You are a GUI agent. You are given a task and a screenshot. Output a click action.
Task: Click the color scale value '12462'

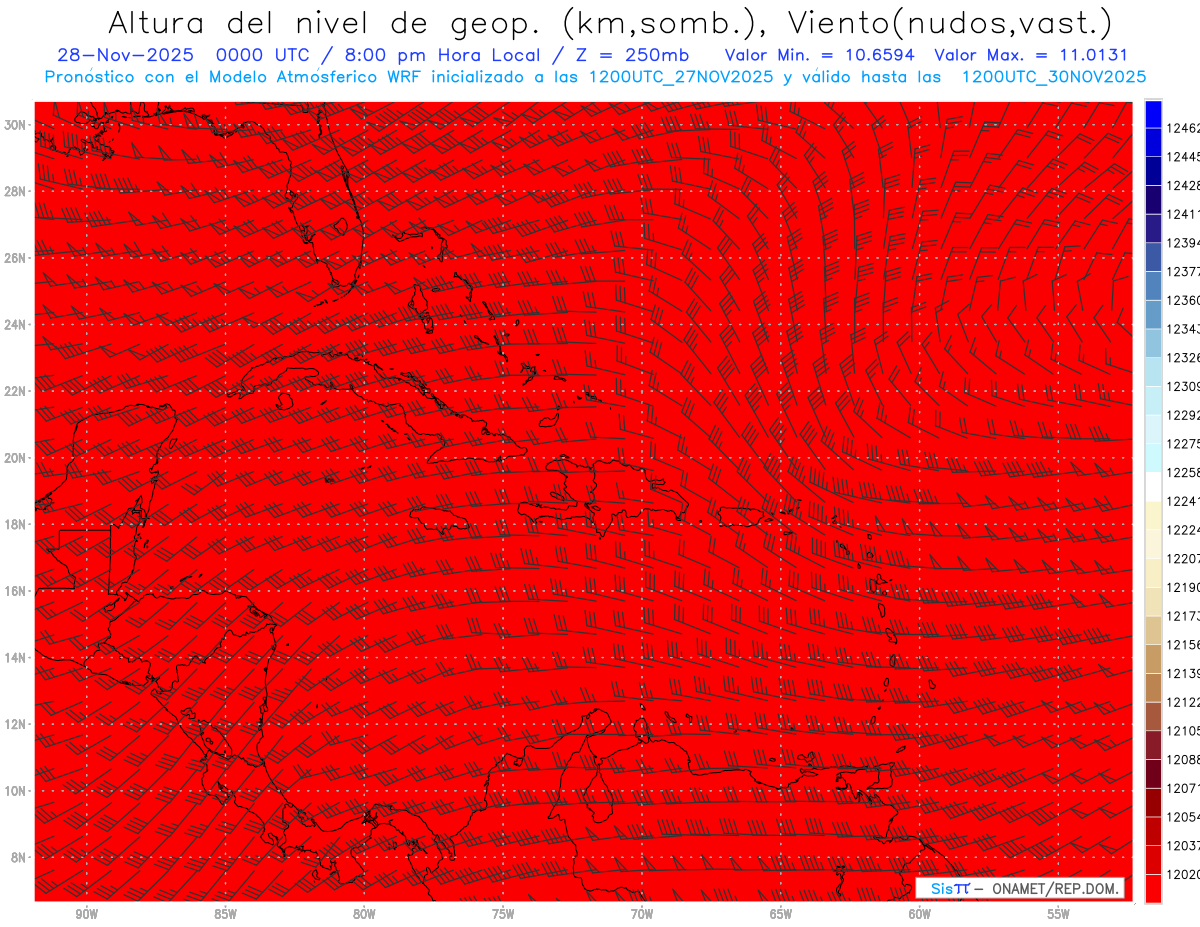coord(1183,128)
